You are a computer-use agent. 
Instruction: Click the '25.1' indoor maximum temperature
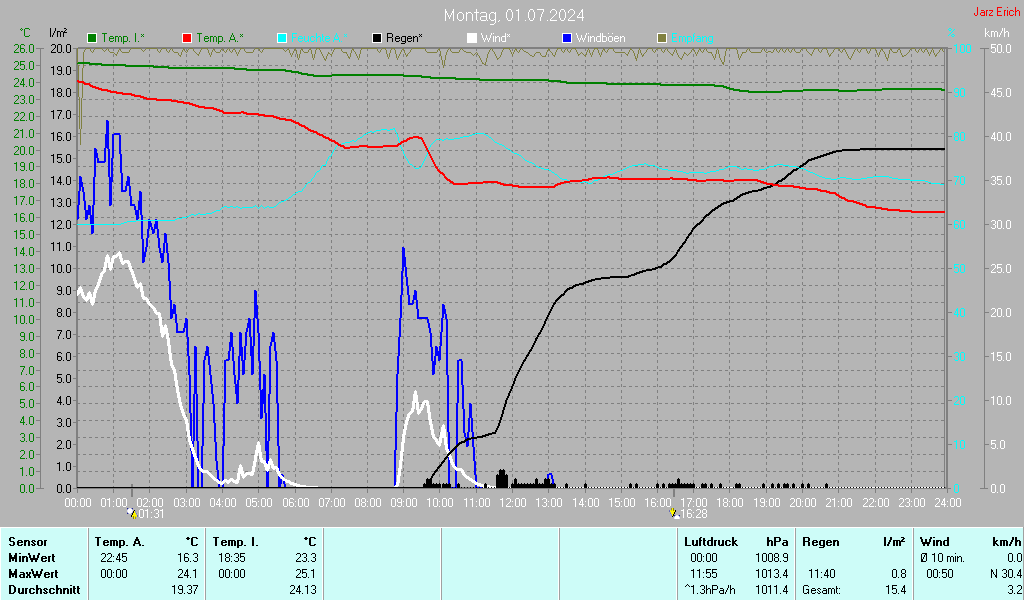pyautogui.click(x=306, y=574)
